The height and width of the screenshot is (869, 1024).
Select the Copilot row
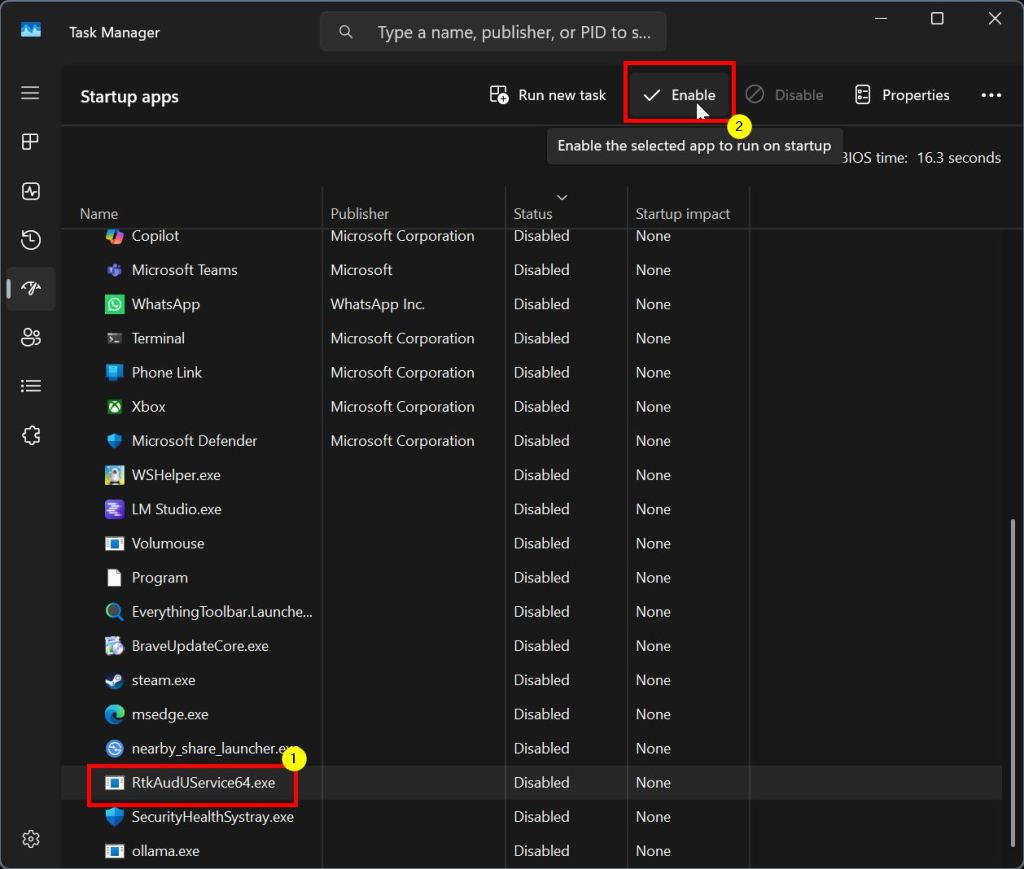(532, 236)
